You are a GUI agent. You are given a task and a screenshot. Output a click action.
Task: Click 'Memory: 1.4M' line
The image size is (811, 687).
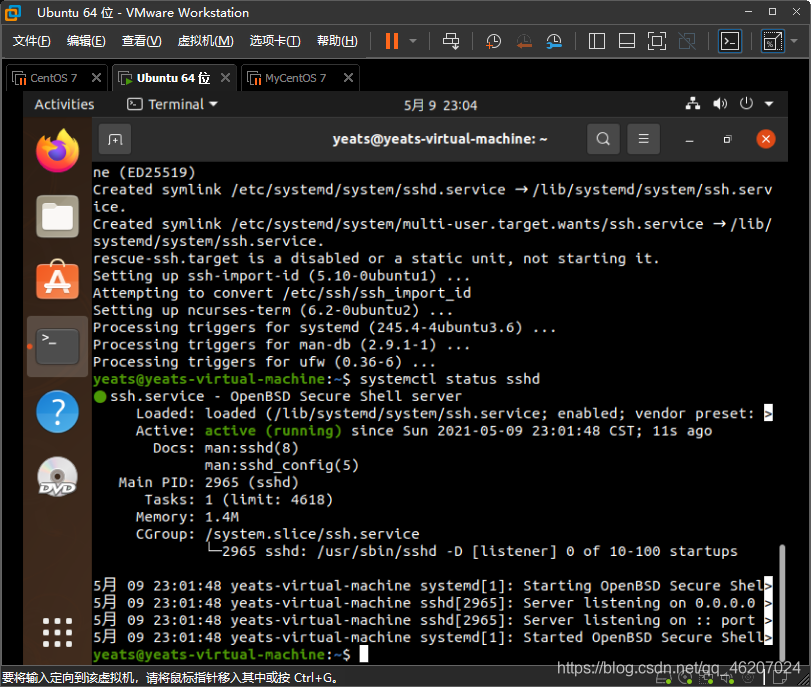click(187, 517)
